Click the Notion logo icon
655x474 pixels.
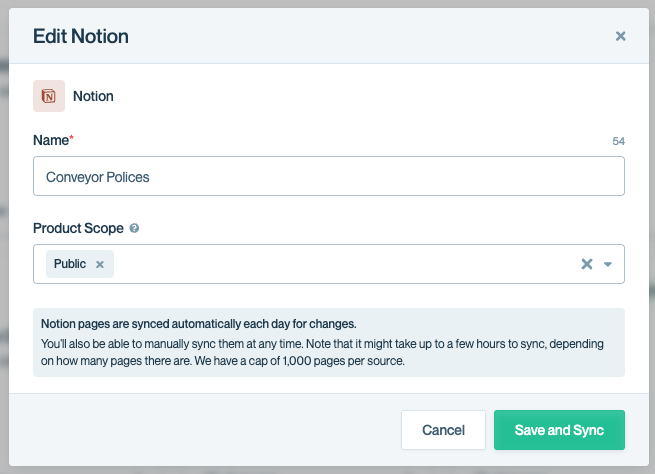[48, 96]
